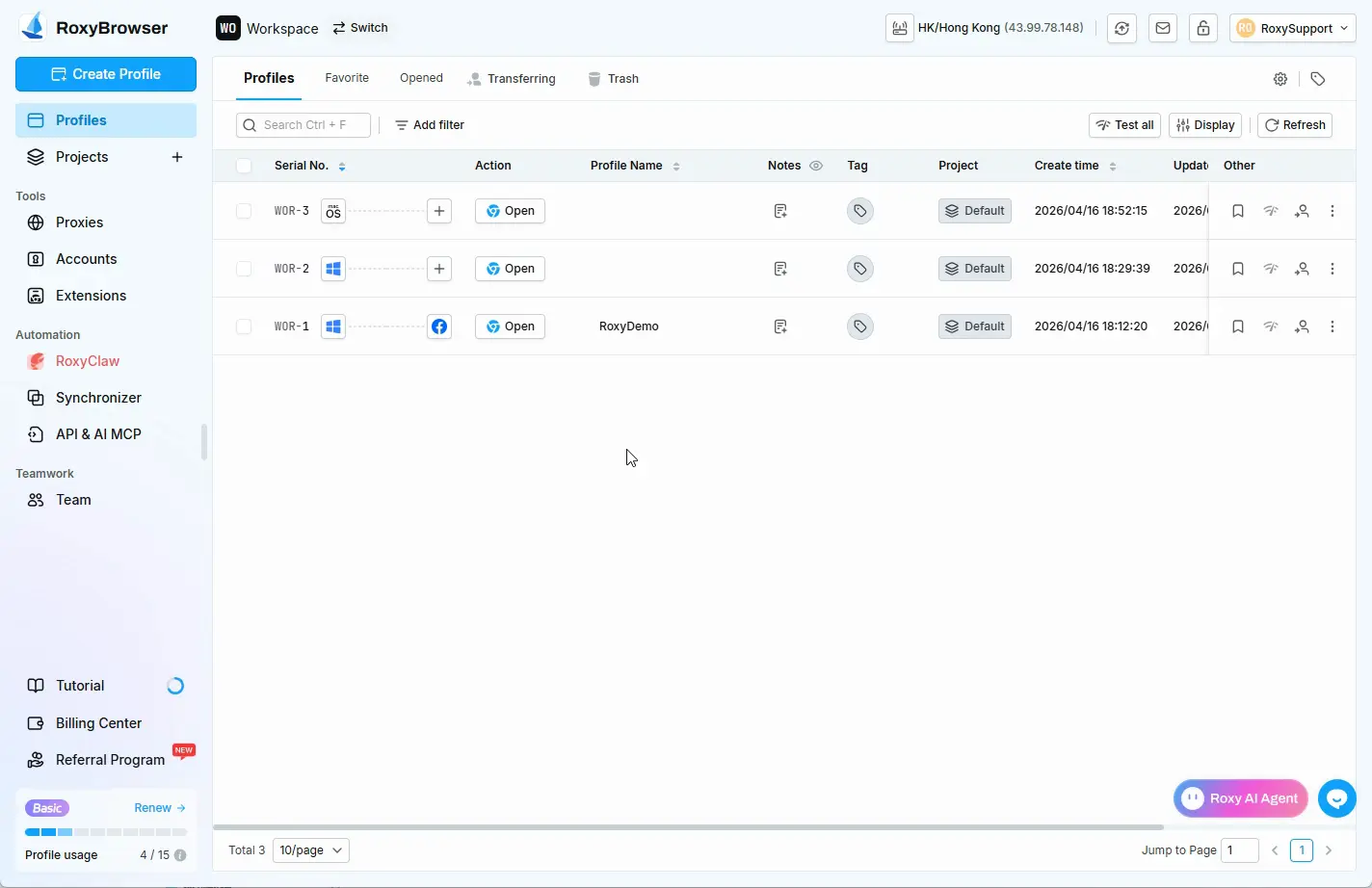Toggle notes visibility eye icon
The width and height of the screenshot is (1372, 888).
pyautogui.click(x=816, y=166)
